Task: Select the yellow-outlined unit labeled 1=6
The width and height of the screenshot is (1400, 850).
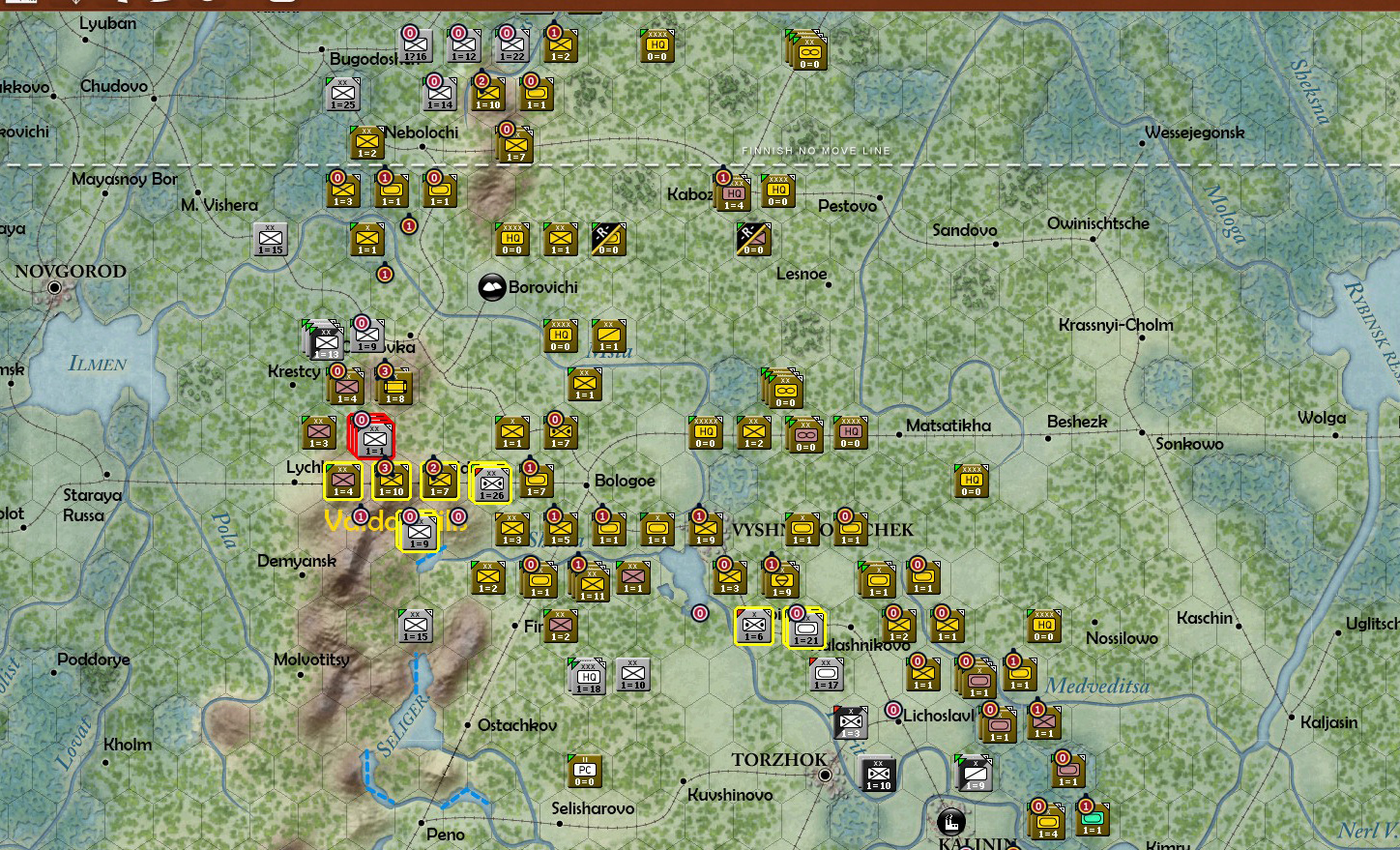Action: [754, 627]
